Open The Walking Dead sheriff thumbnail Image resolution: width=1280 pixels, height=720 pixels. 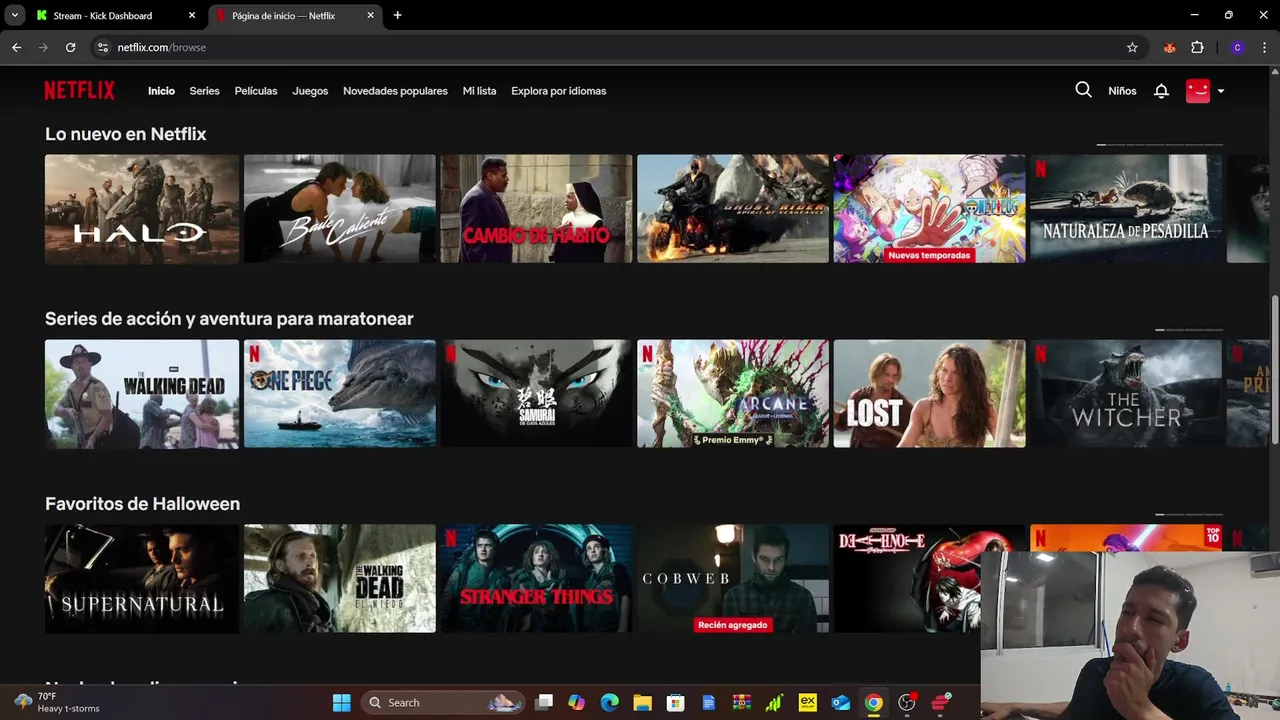click(x=142, y=394)
